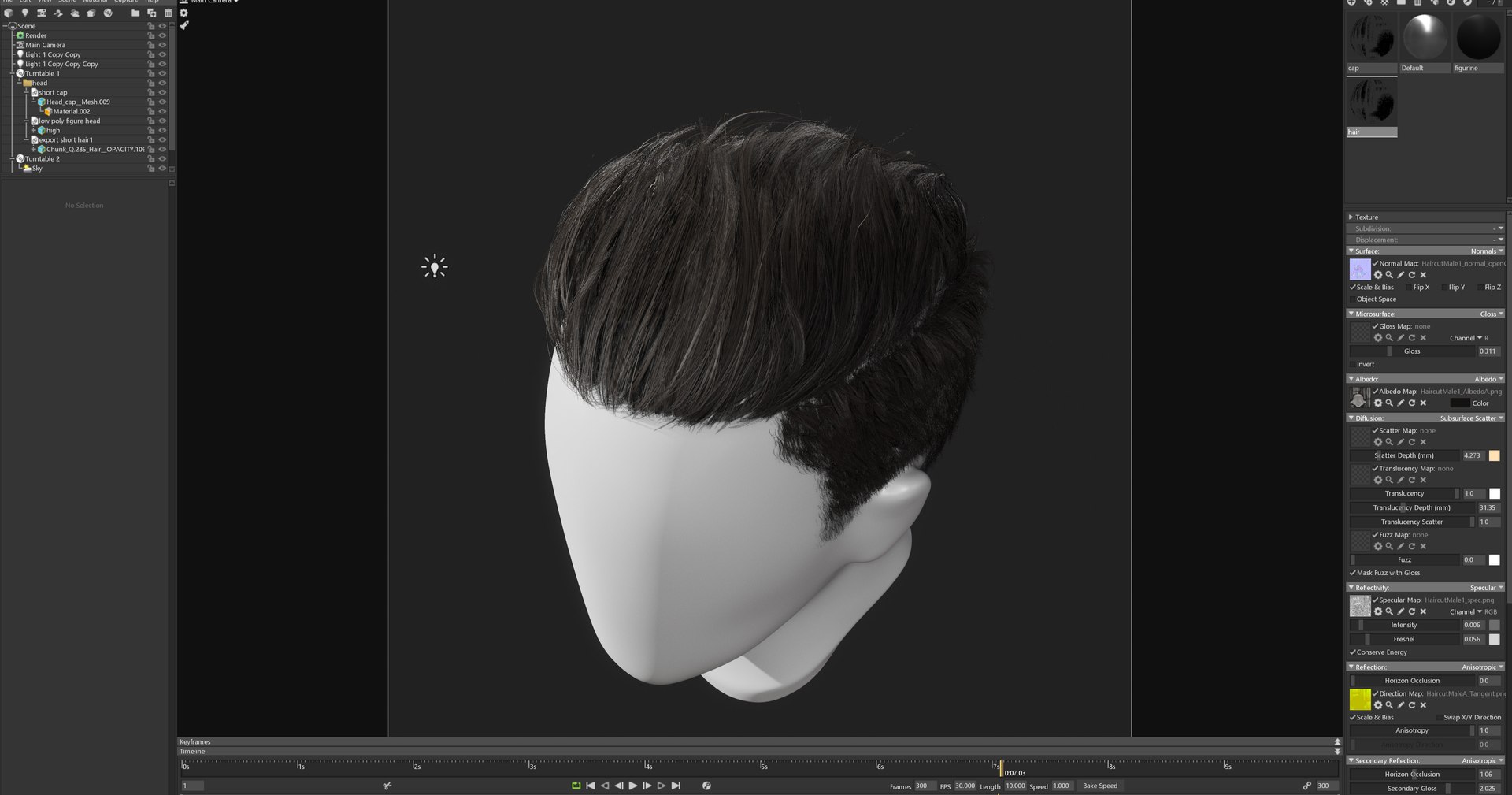The height and width of the screenshot is (795, 1512).
Task: Play the timeline animation
Action: (x=633, y=786)
